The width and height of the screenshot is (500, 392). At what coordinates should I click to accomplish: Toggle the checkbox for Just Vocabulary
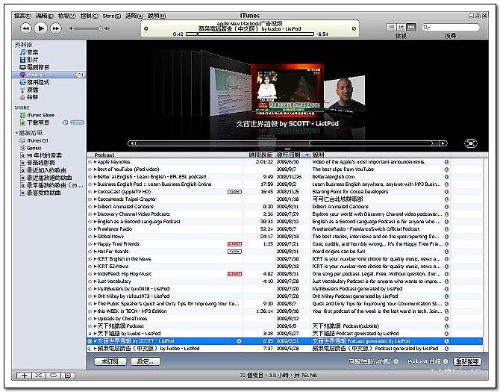coord(90,281)
